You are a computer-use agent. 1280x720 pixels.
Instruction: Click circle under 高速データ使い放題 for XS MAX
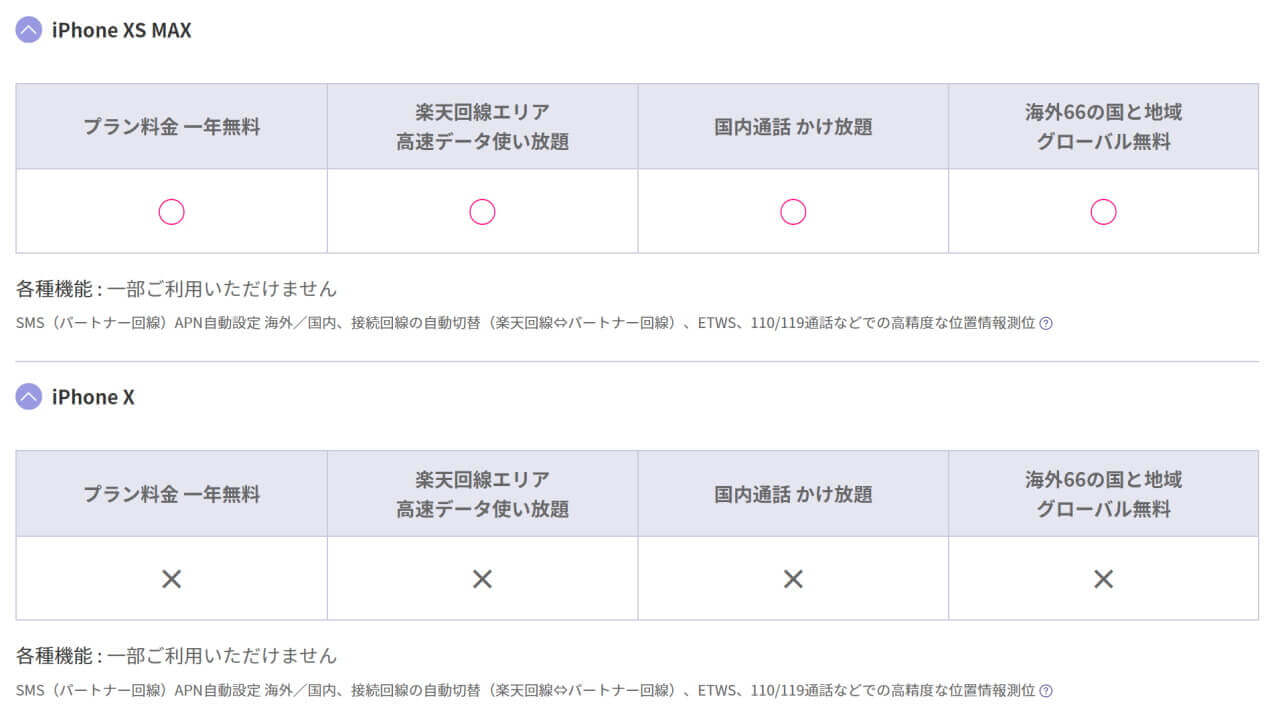(x=483, y=212)
